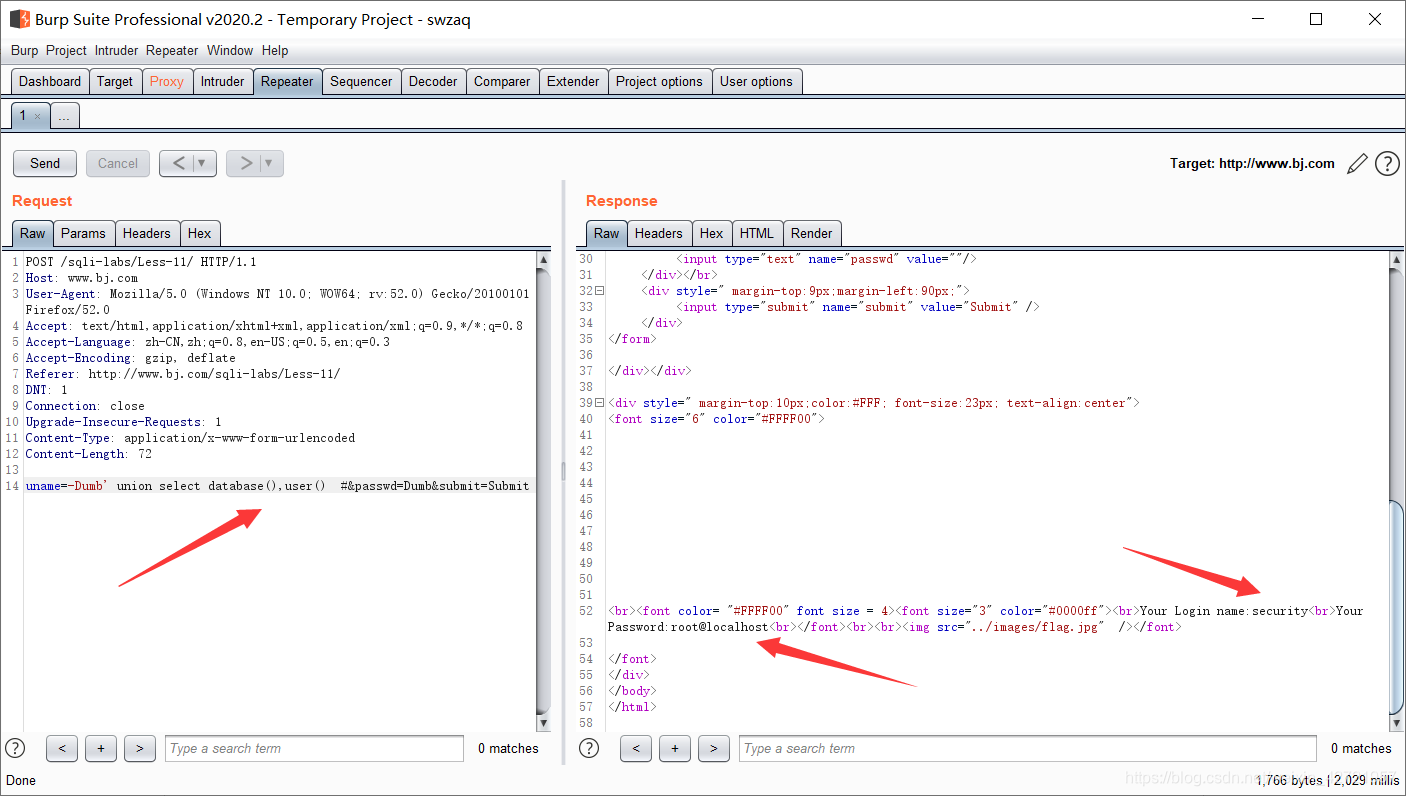
Task: Click the Request search help question icon
Action: point(15,748)
